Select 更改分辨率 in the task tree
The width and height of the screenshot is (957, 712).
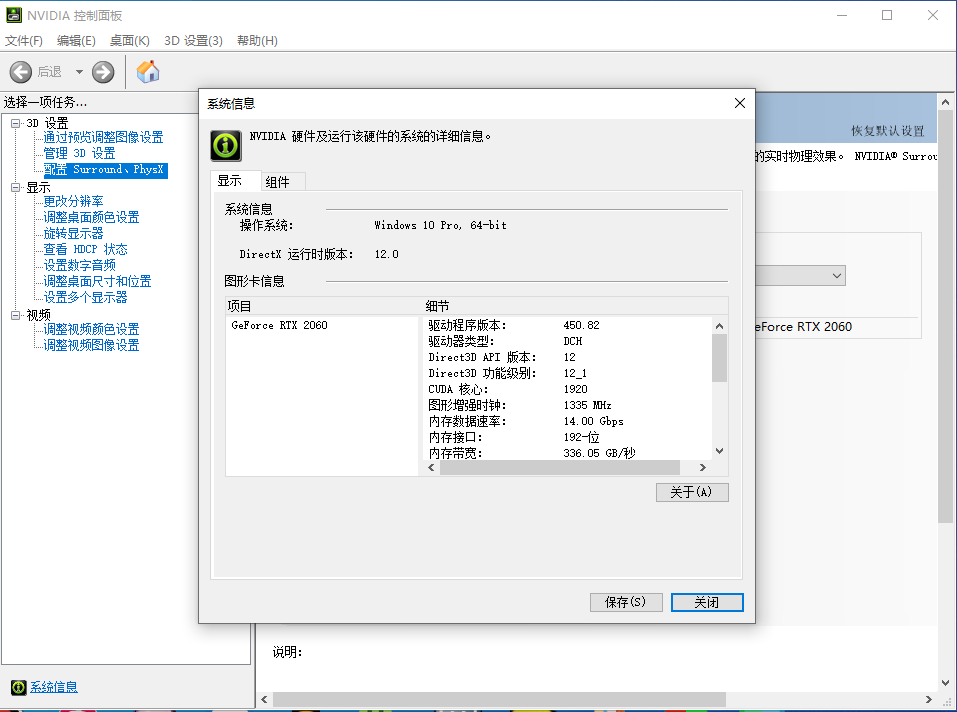point(73,201)
